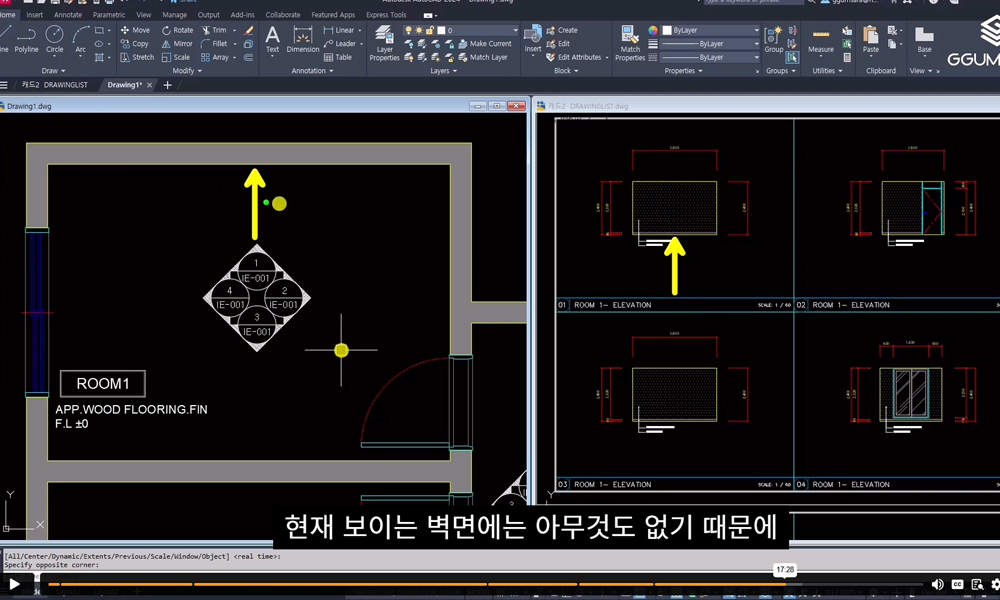Create new drawing tab with plus
The image size is (1000, 600).
click(168, 85)
